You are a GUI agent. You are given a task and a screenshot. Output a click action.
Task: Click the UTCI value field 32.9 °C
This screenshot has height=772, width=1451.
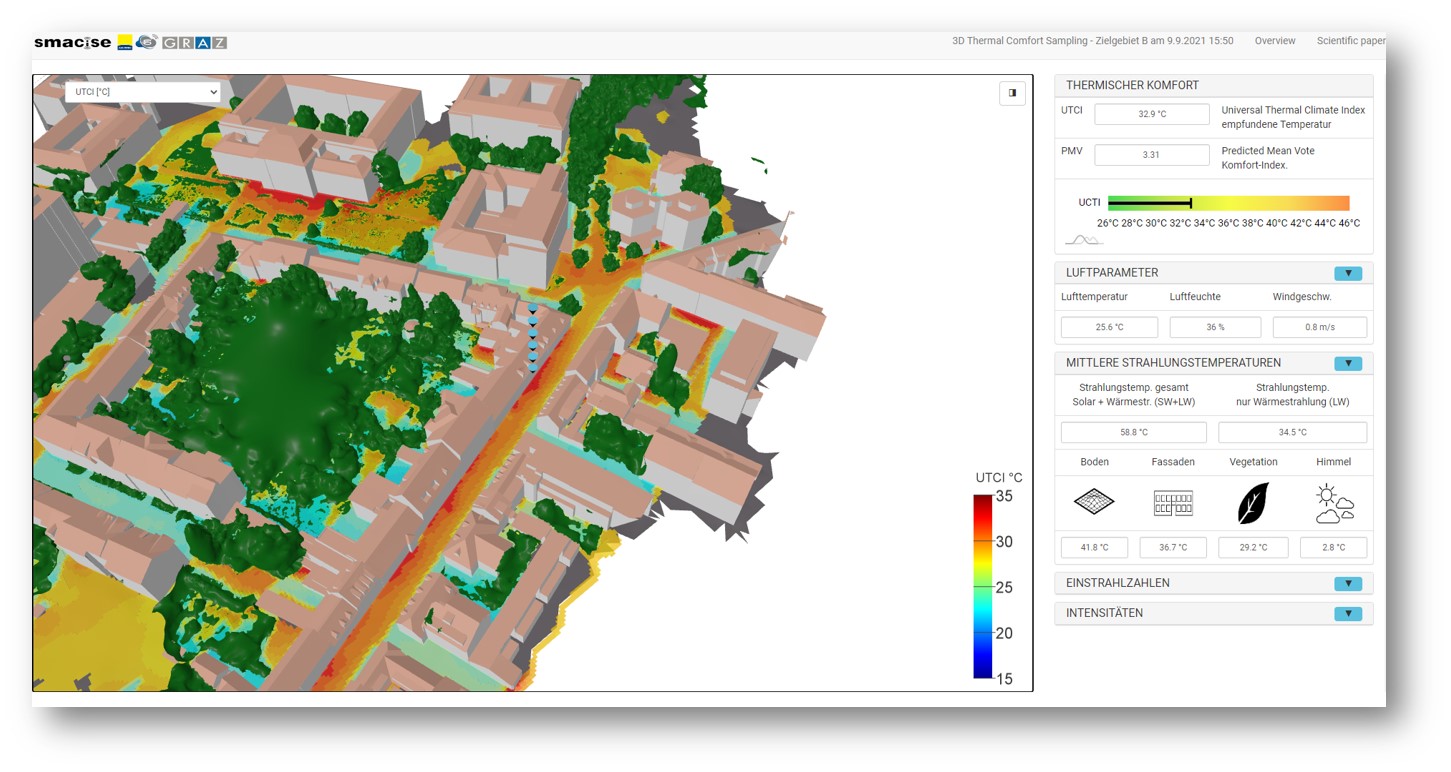click(1152, 114)
